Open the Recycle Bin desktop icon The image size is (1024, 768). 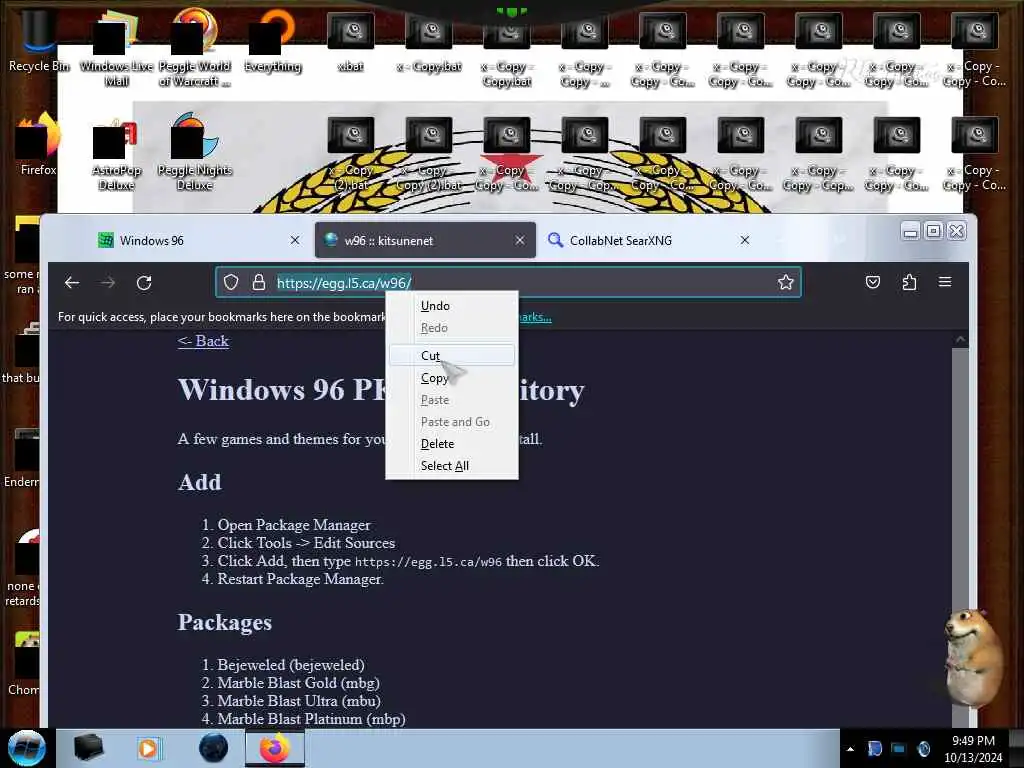38,40
